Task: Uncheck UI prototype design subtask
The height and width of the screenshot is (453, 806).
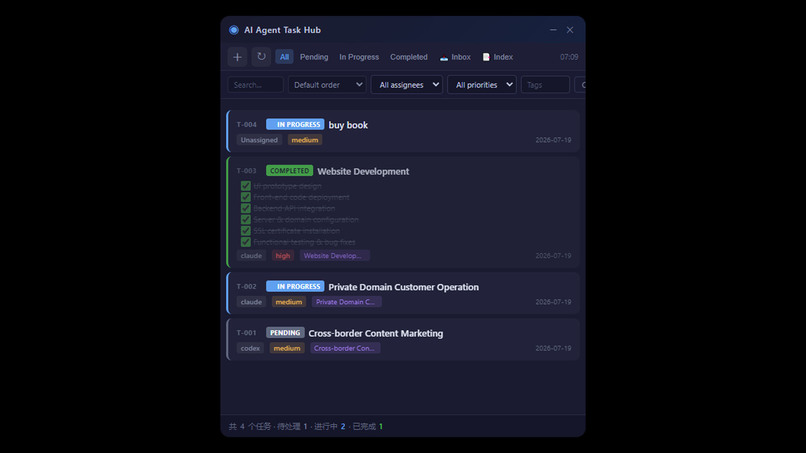Action: point(246,186)
